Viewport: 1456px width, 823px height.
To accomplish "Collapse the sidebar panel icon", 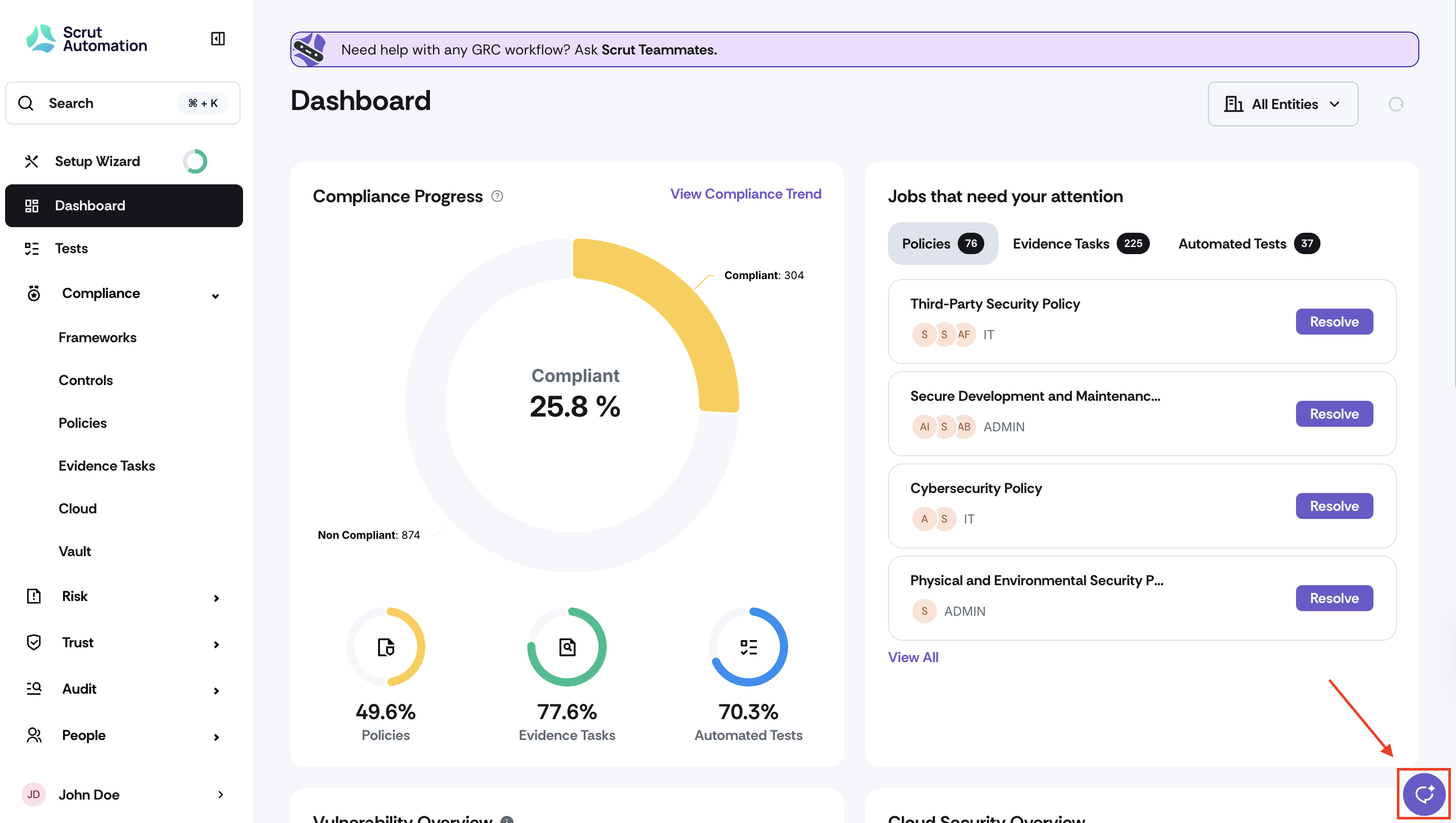I will click(218, 38).
